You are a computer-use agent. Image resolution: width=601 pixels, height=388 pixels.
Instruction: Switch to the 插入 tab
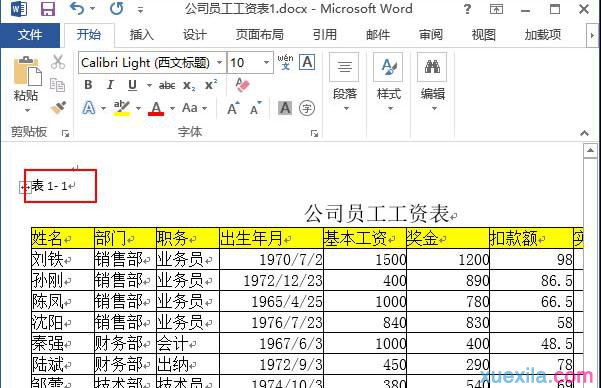(141, 35)
